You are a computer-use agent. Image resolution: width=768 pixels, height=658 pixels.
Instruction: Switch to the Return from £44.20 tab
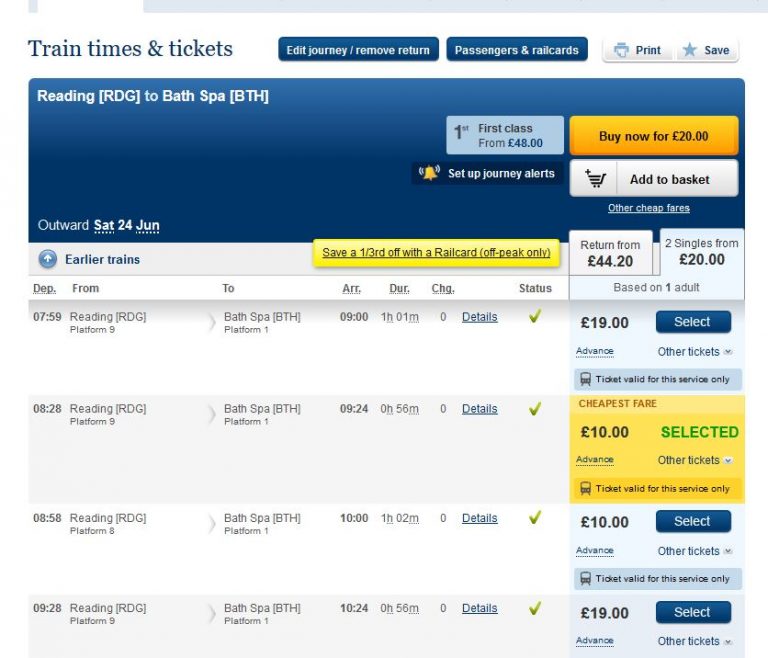coord(610,253)
